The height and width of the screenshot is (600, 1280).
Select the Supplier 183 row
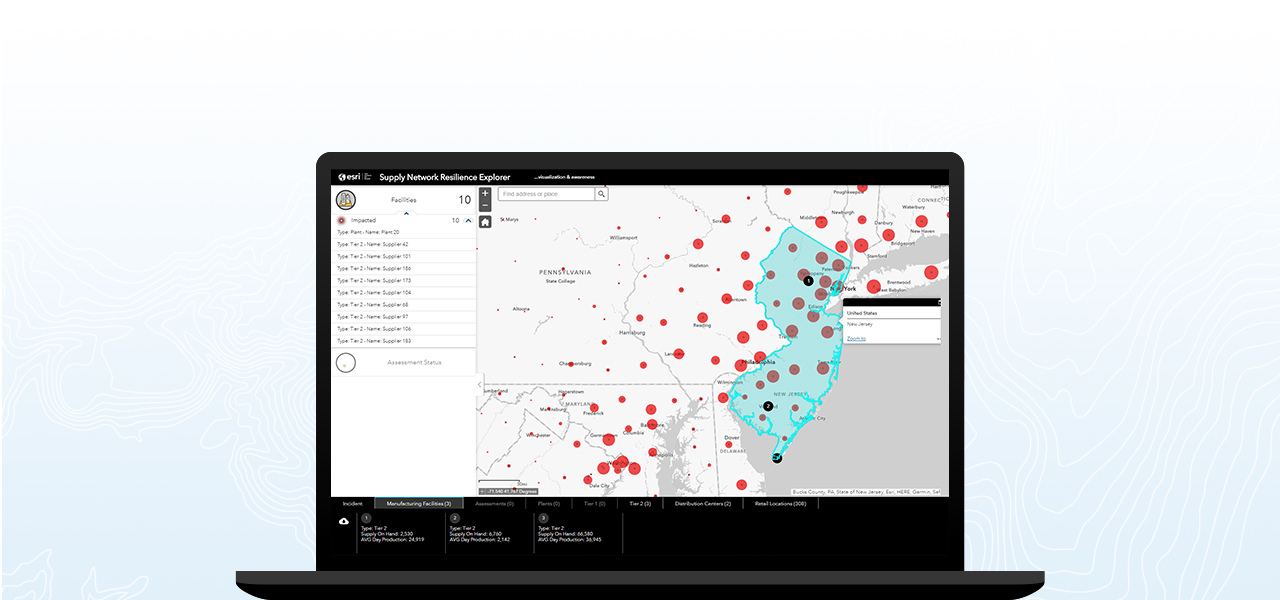[x=404, y=341]
